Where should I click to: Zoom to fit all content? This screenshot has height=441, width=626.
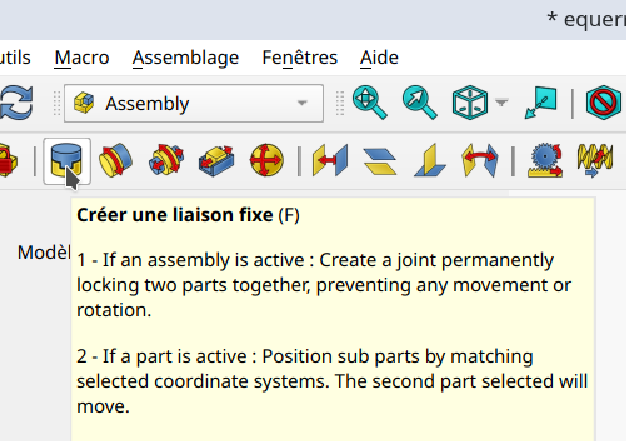(369, 102)
